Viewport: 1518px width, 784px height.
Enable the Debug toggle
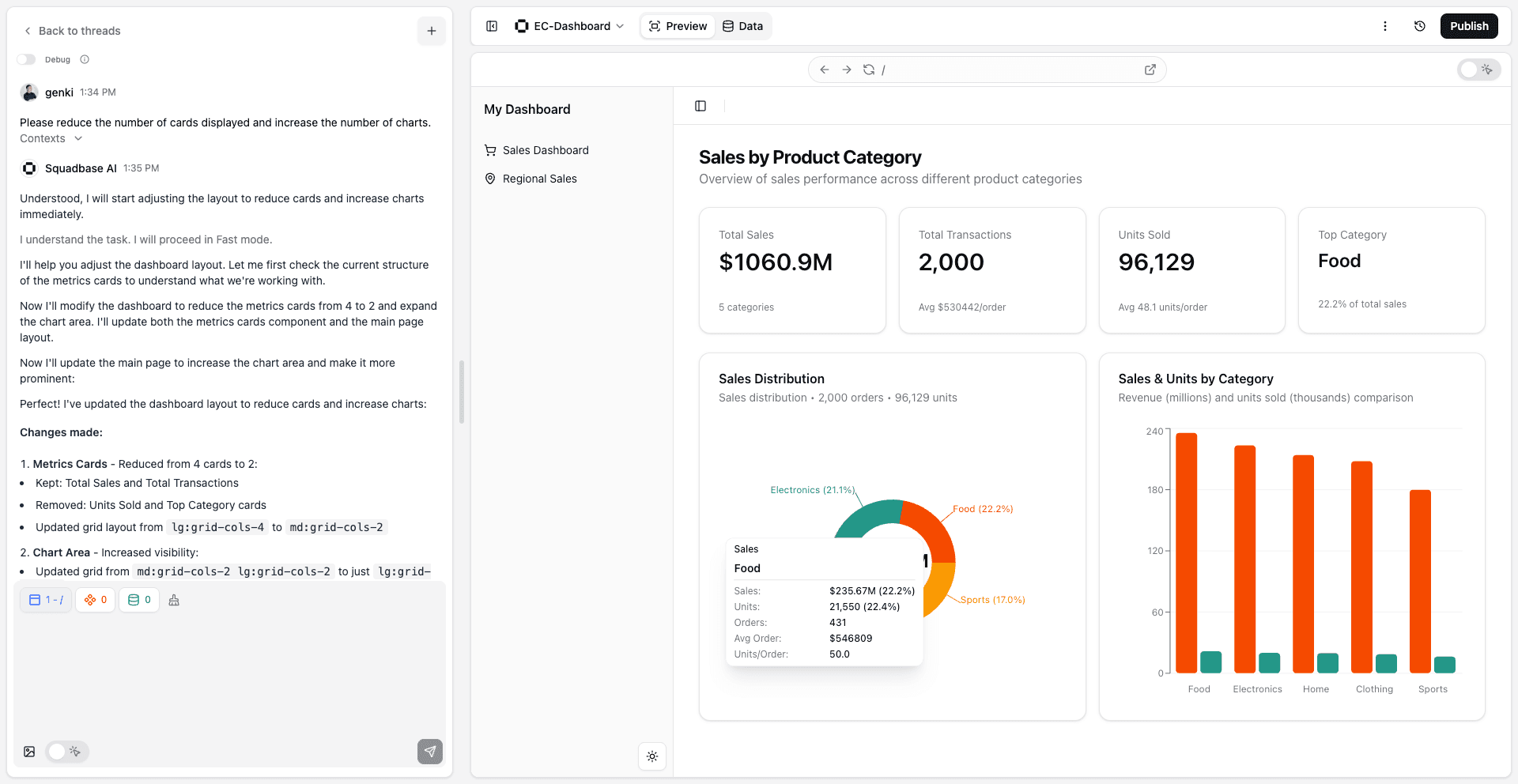26,59
